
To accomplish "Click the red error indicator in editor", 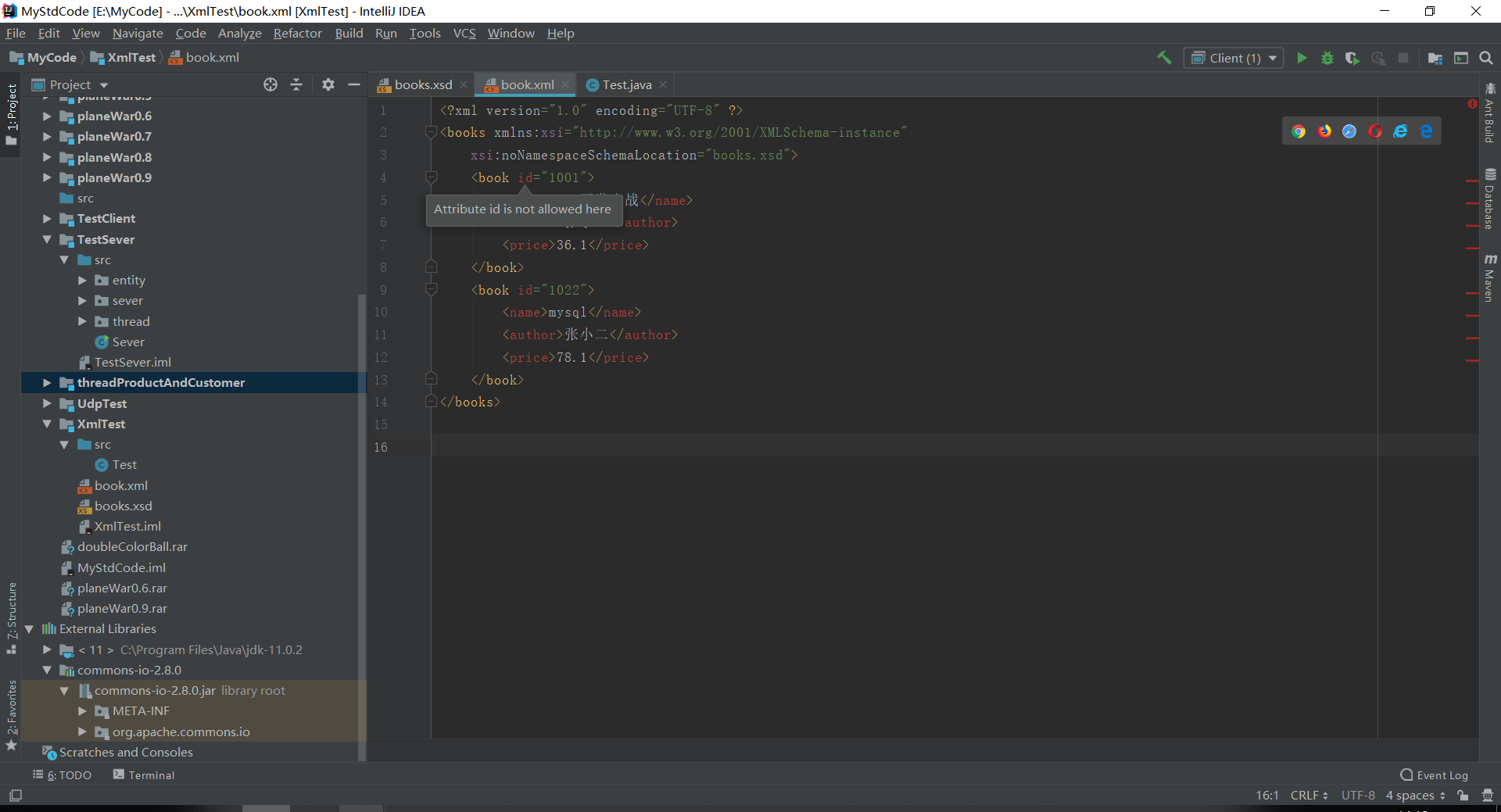I will [1472, 104].
